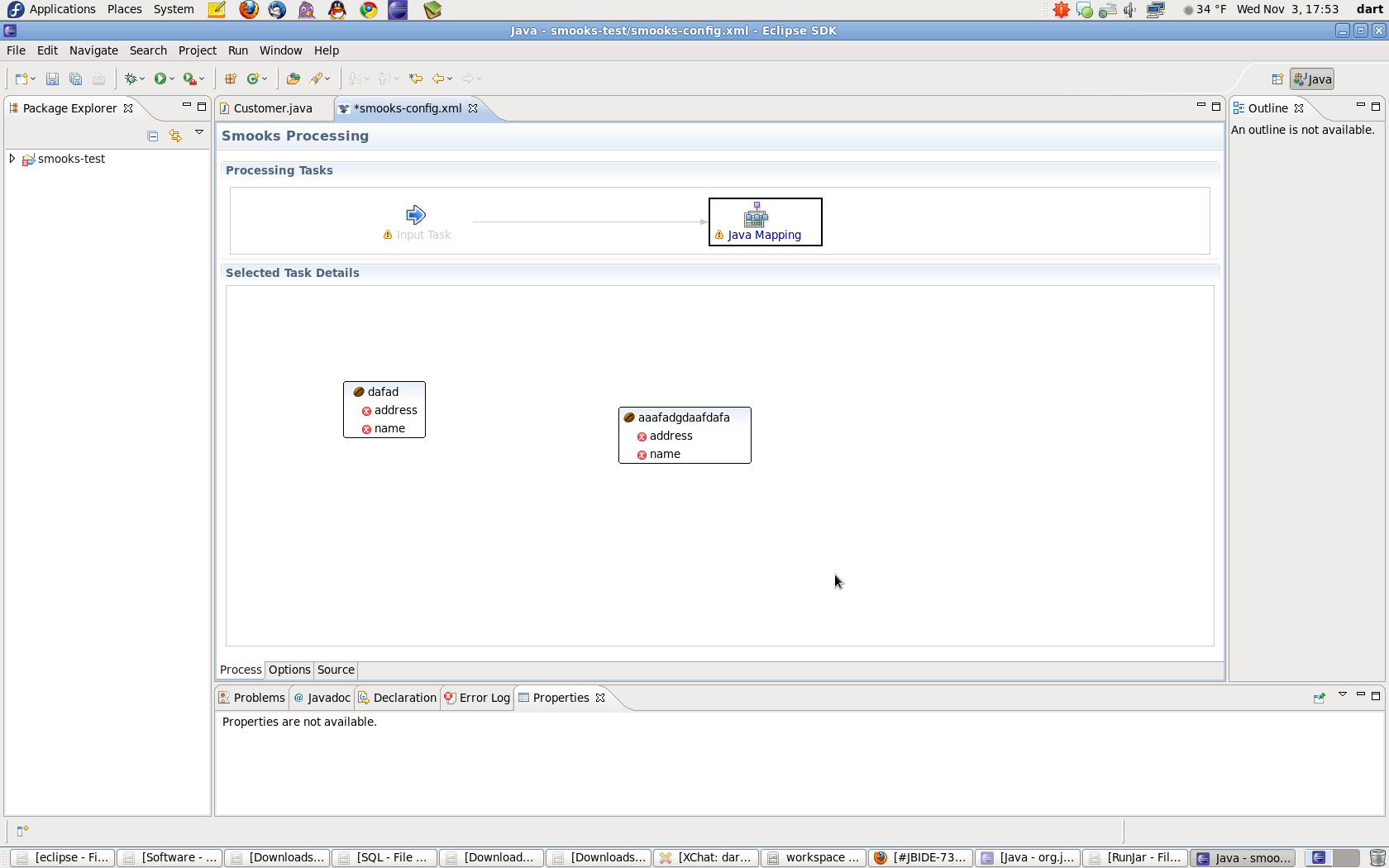Run the project with green play icon

[x=160, y=79]
